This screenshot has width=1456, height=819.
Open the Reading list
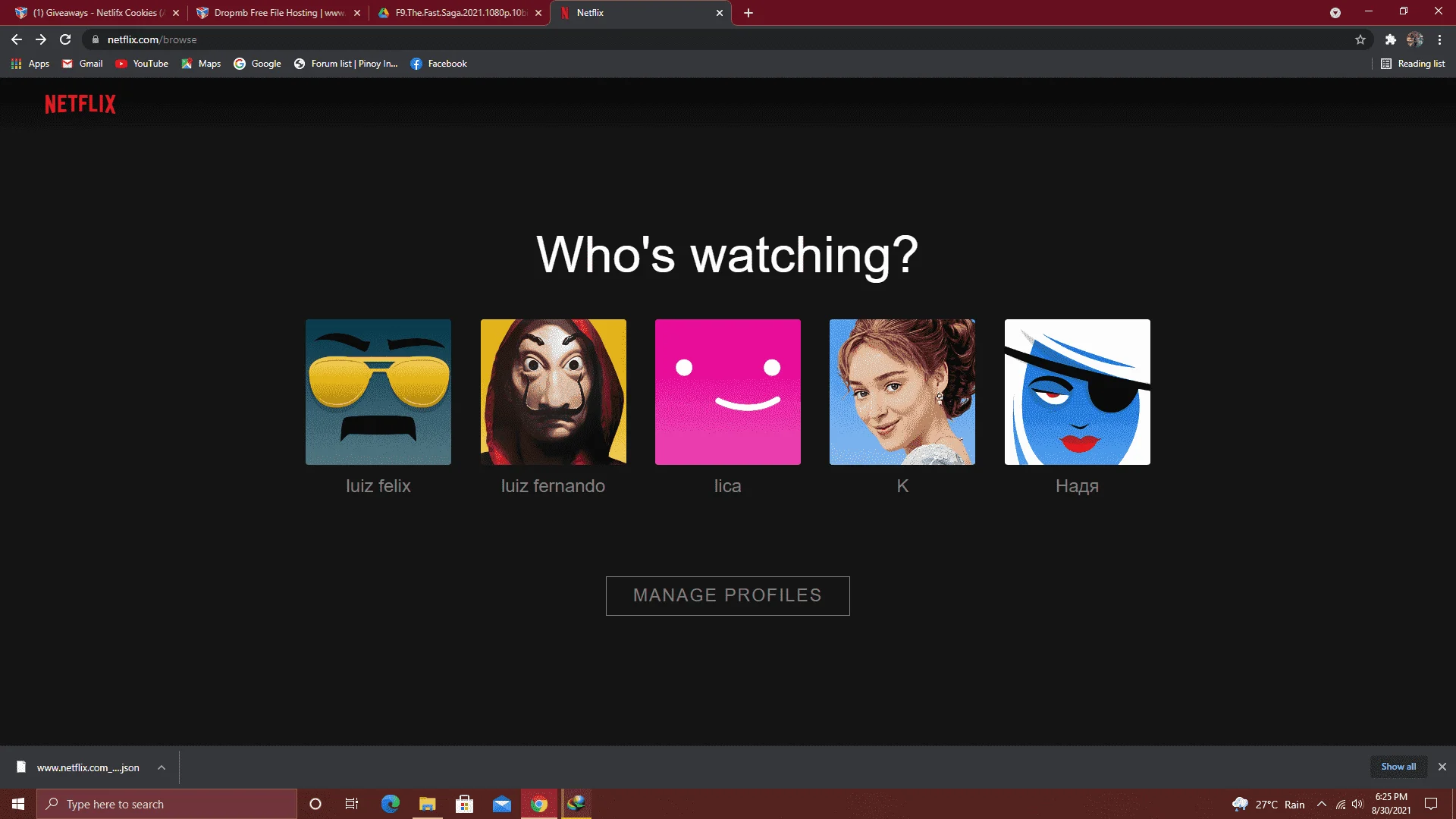(x=1413, y=64)
